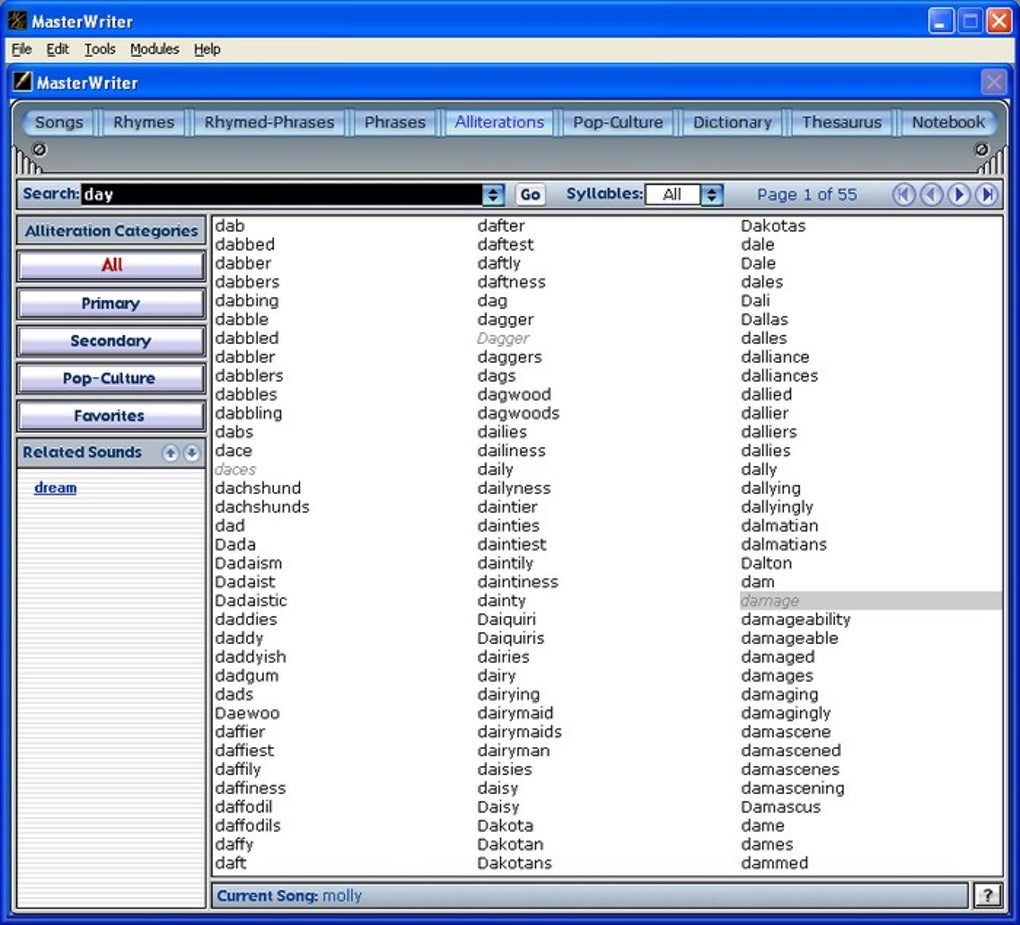Advance to the next results page

(959, 194)
